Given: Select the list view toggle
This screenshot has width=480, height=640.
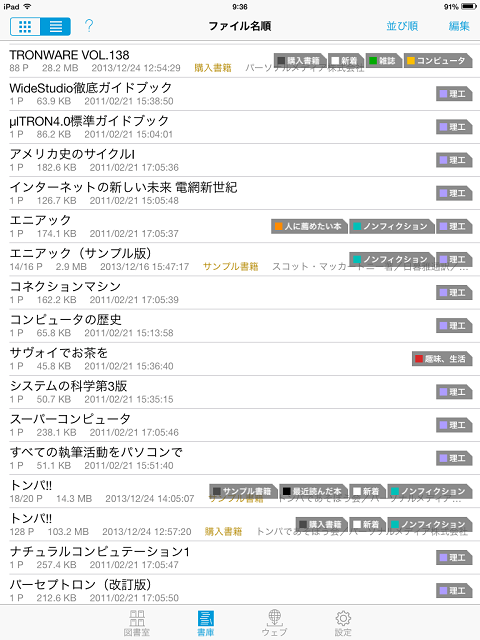Looking at the screenshot, I should [56, 27].
